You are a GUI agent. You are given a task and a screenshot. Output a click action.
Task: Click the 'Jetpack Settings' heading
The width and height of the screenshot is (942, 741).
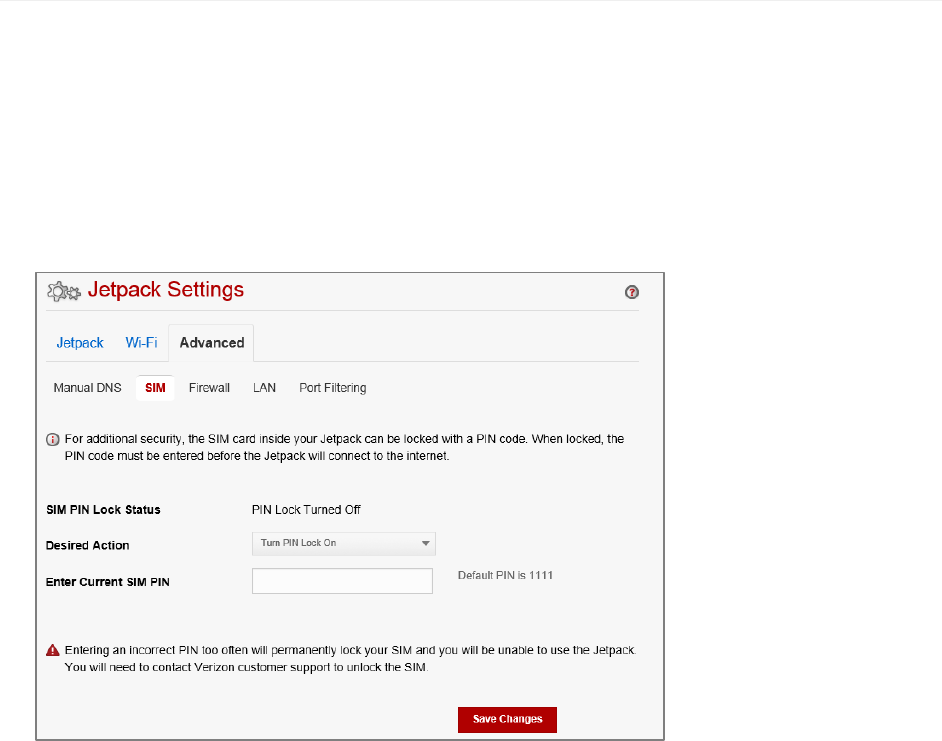tap(166, 290)
